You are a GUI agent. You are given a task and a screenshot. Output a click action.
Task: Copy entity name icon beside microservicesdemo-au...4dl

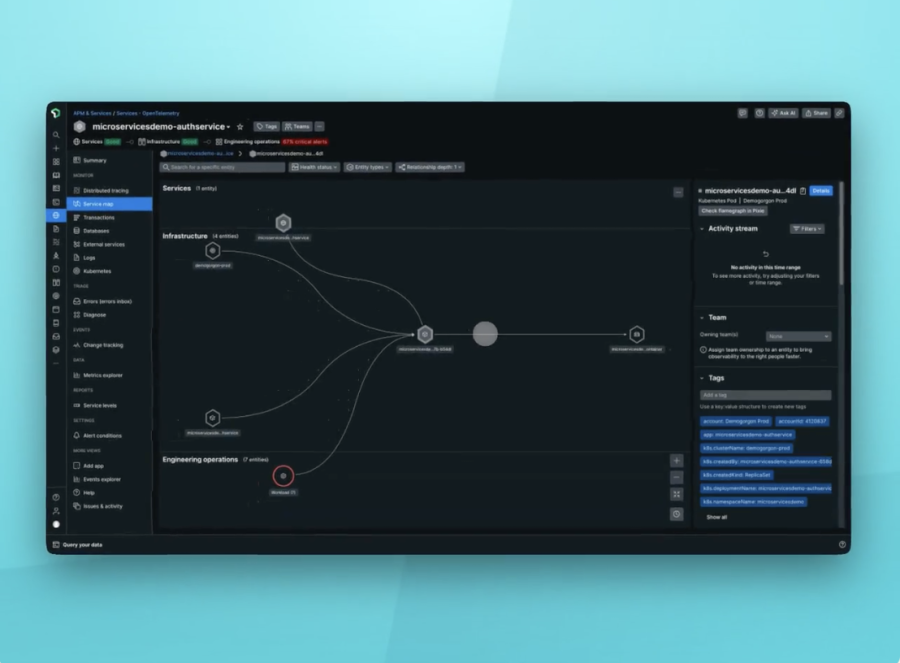pos(803,191)
